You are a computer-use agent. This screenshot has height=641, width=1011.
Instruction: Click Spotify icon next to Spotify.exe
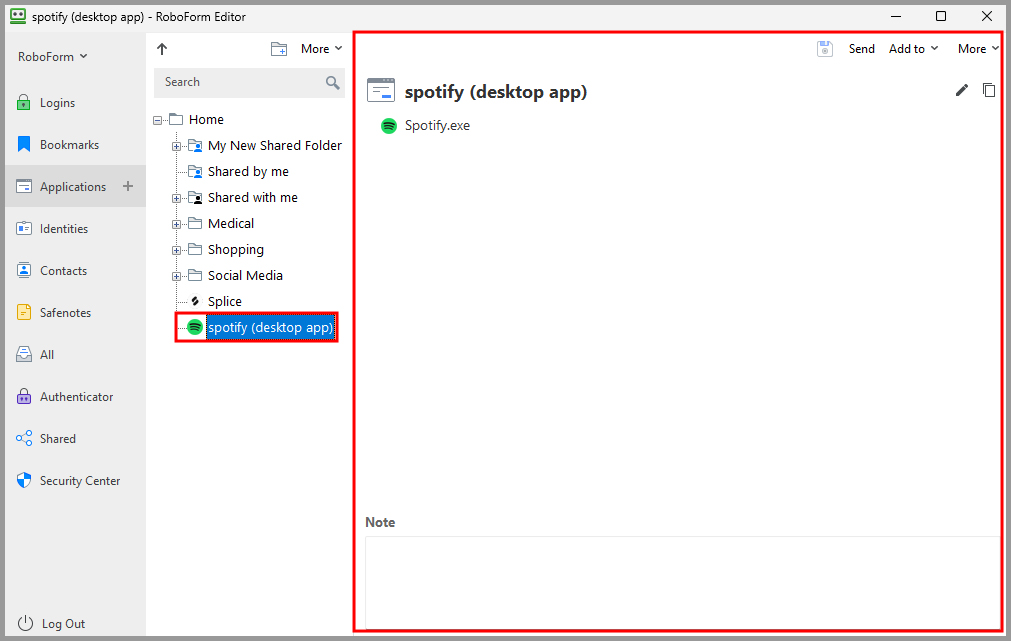(388, 126)
